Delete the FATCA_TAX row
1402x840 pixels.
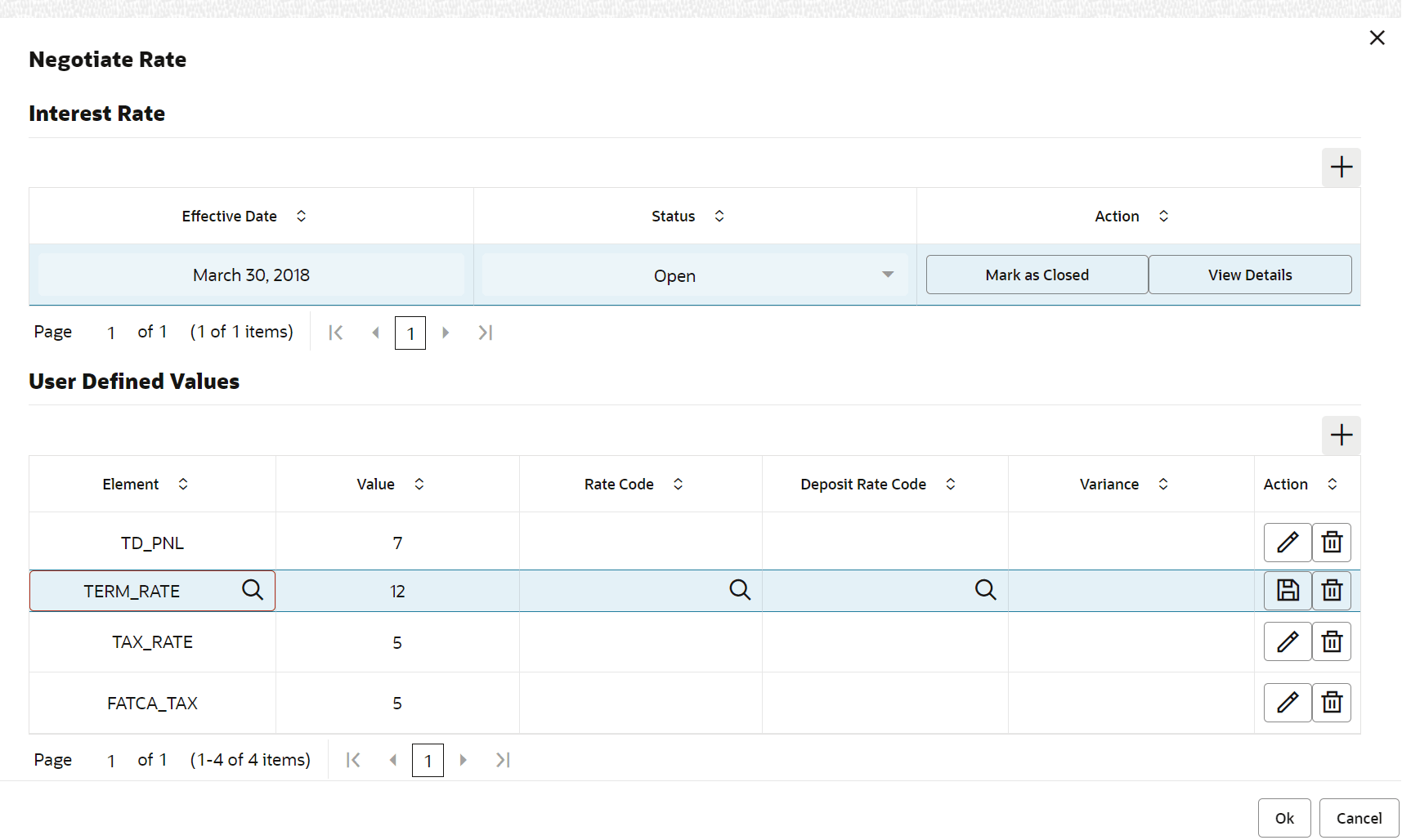coord(1332,703)
